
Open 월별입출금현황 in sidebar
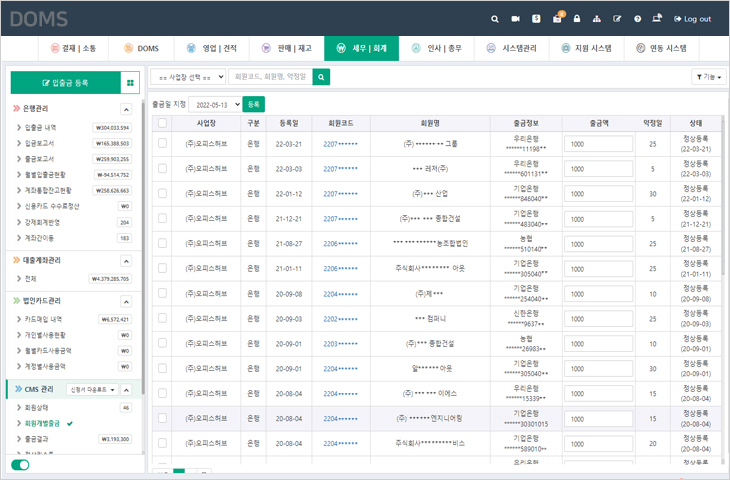(x=45, y=175)
